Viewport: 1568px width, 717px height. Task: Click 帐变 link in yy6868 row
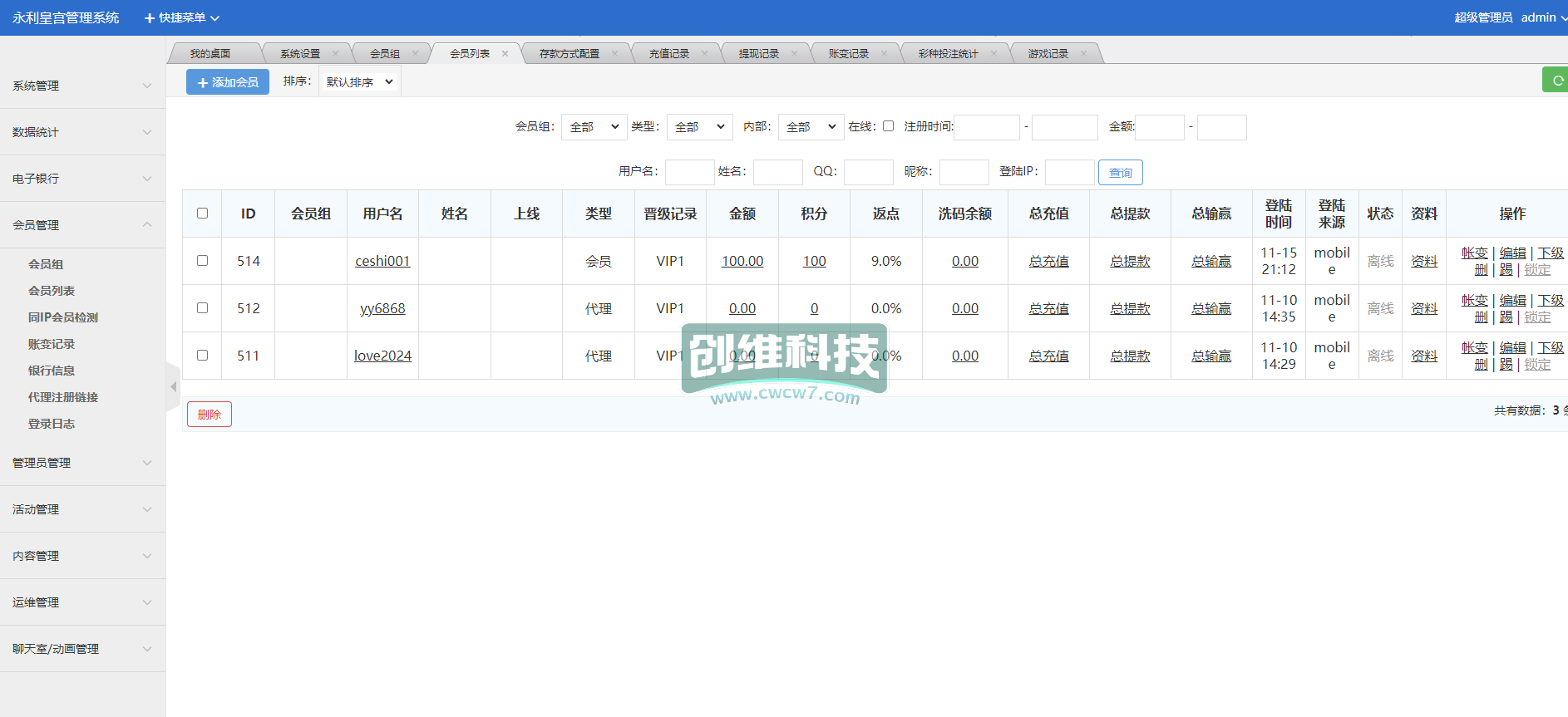(x=1475, y=300)
